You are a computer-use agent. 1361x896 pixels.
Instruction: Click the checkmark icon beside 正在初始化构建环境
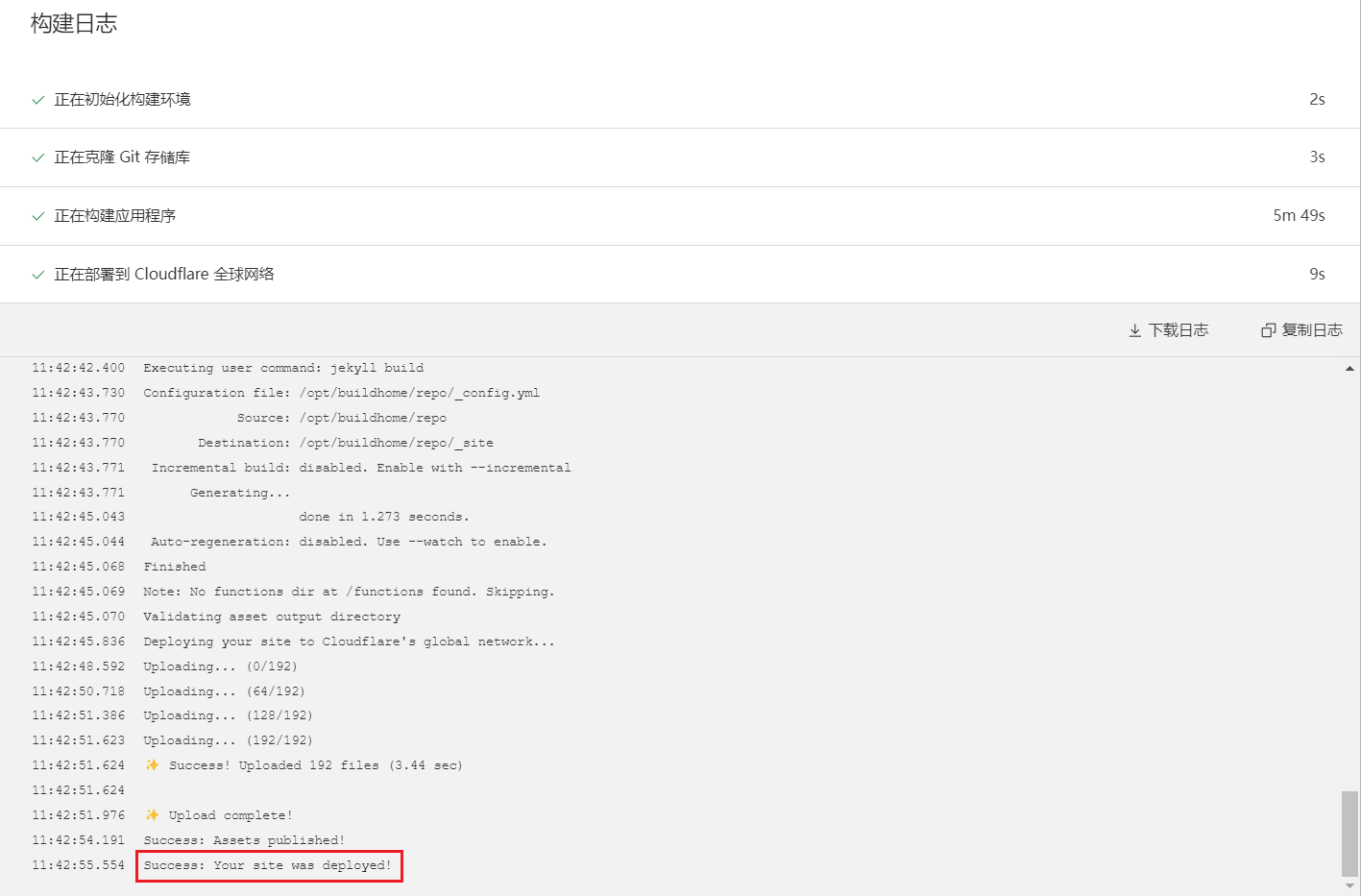pos(38,100)
